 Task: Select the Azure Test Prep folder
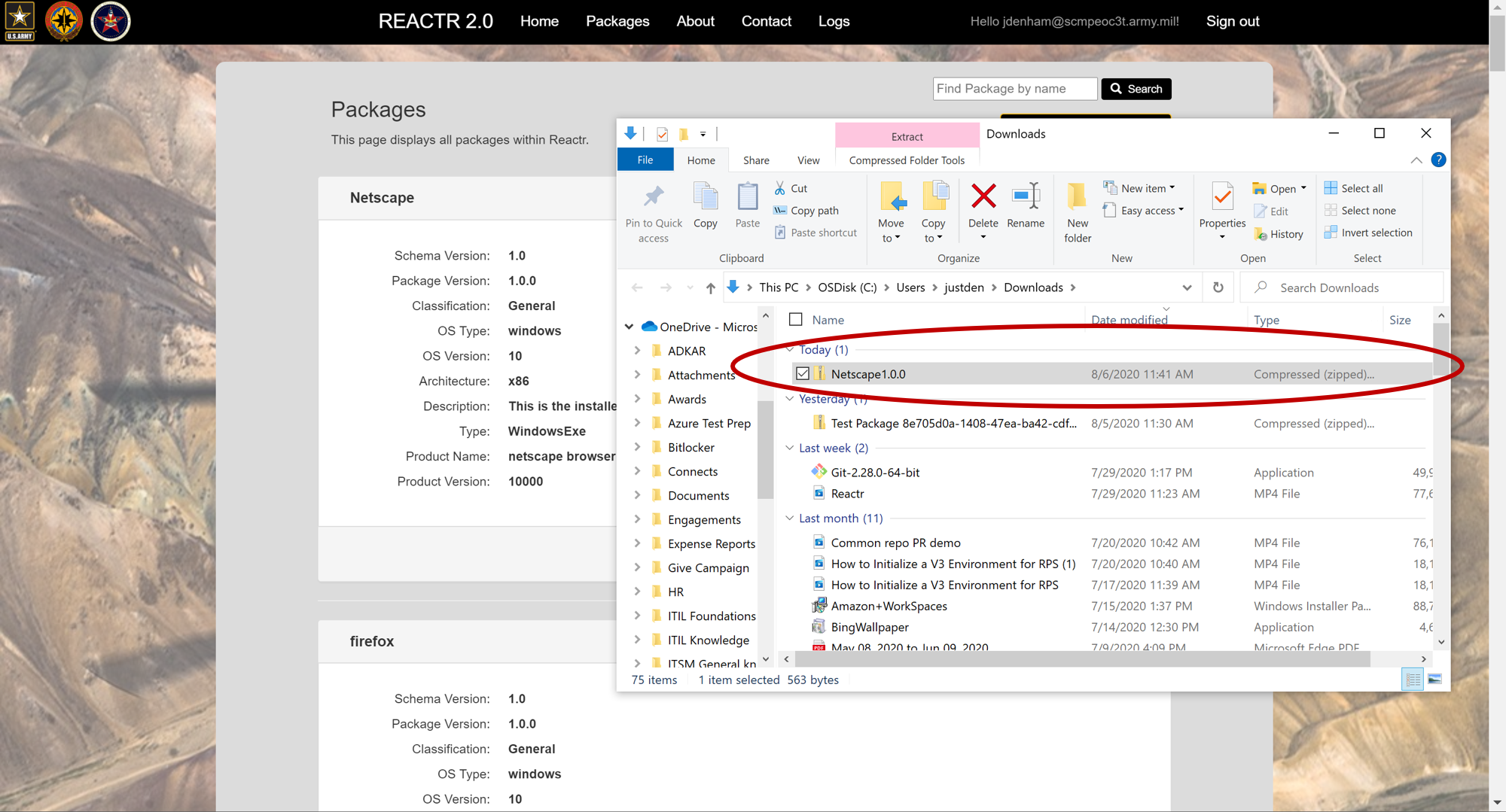pos(709,423)
